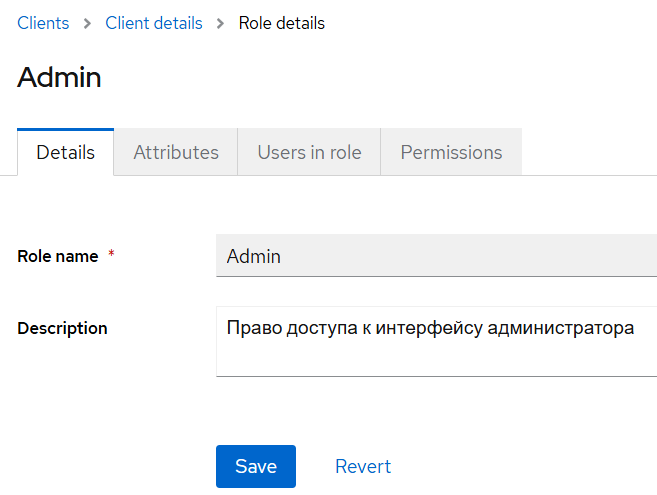Viewport: 657px width, 495px height.
Task: Click the Role details breadcrumb text
Action: point(281,23)
